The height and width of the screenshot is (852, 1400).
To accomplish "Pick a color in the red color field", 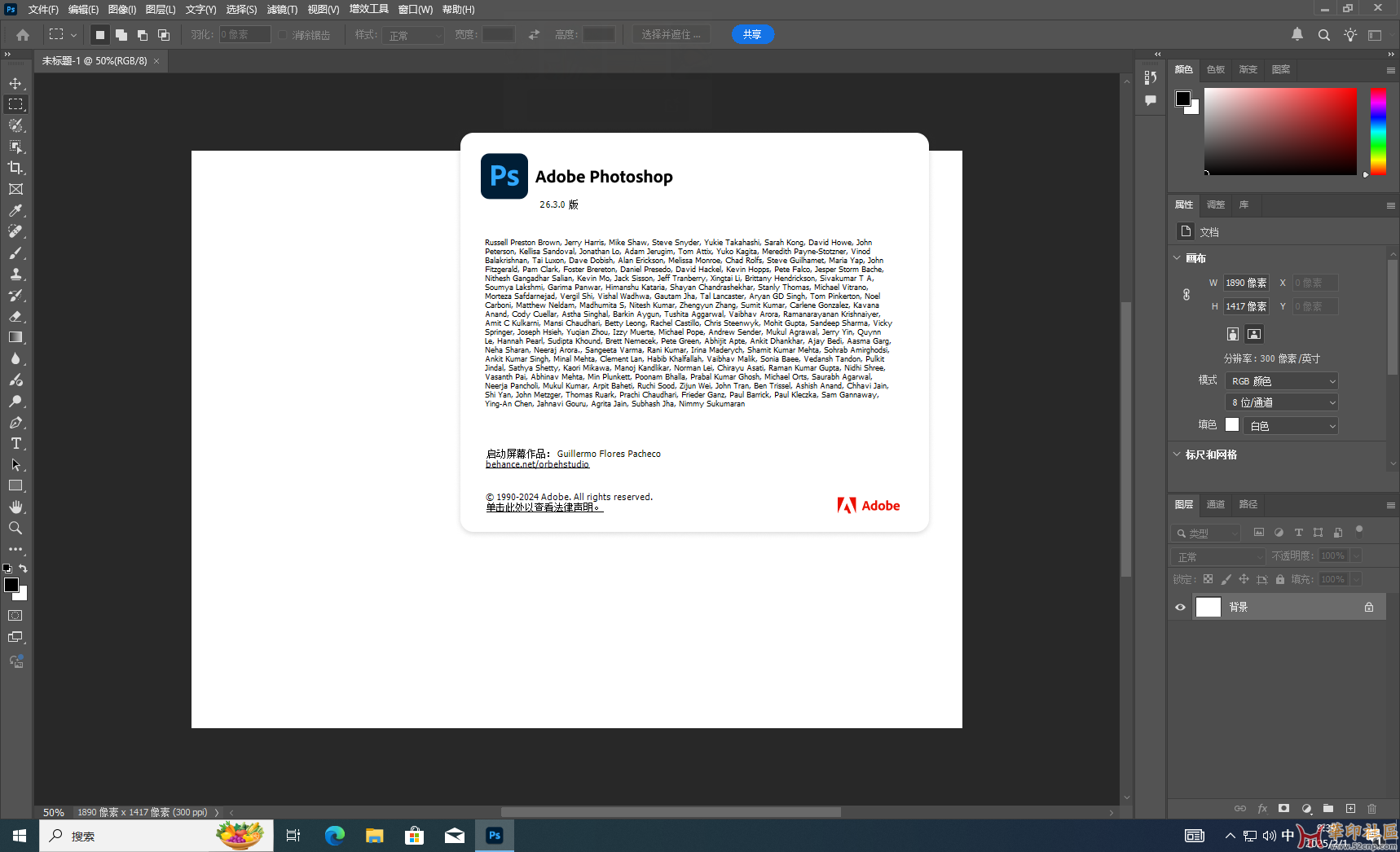I will click(x=1280, y=131).
